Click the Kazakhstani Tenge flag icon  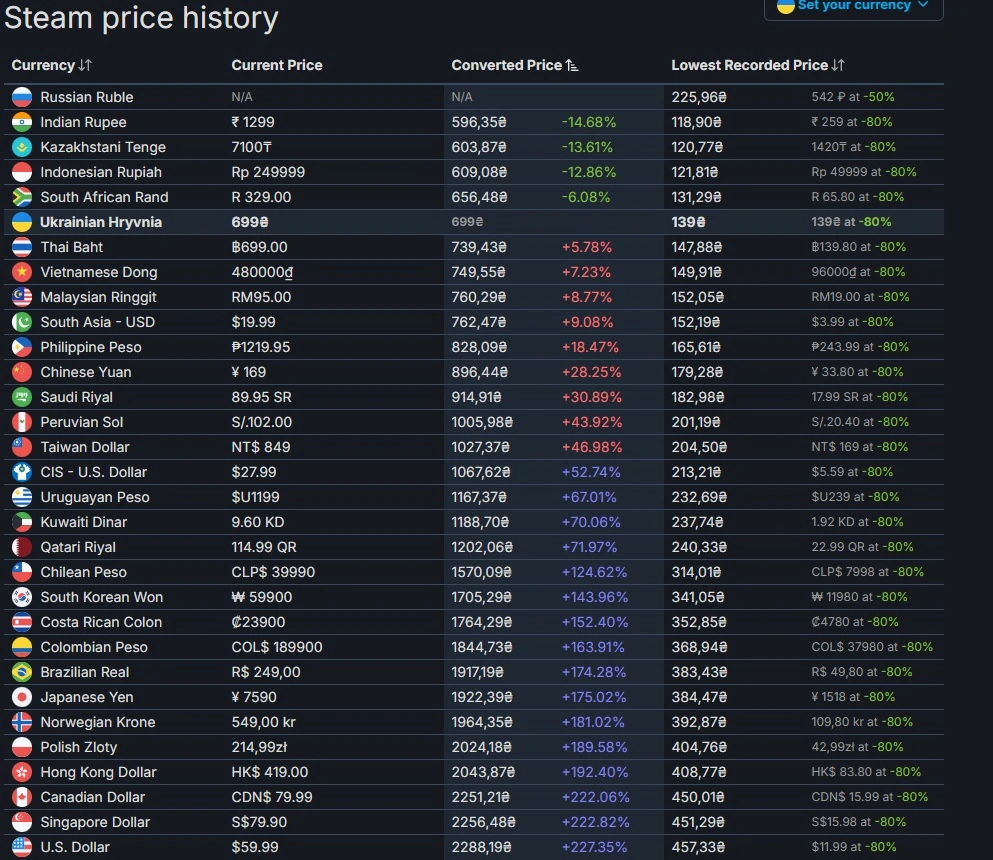(22, 147)
